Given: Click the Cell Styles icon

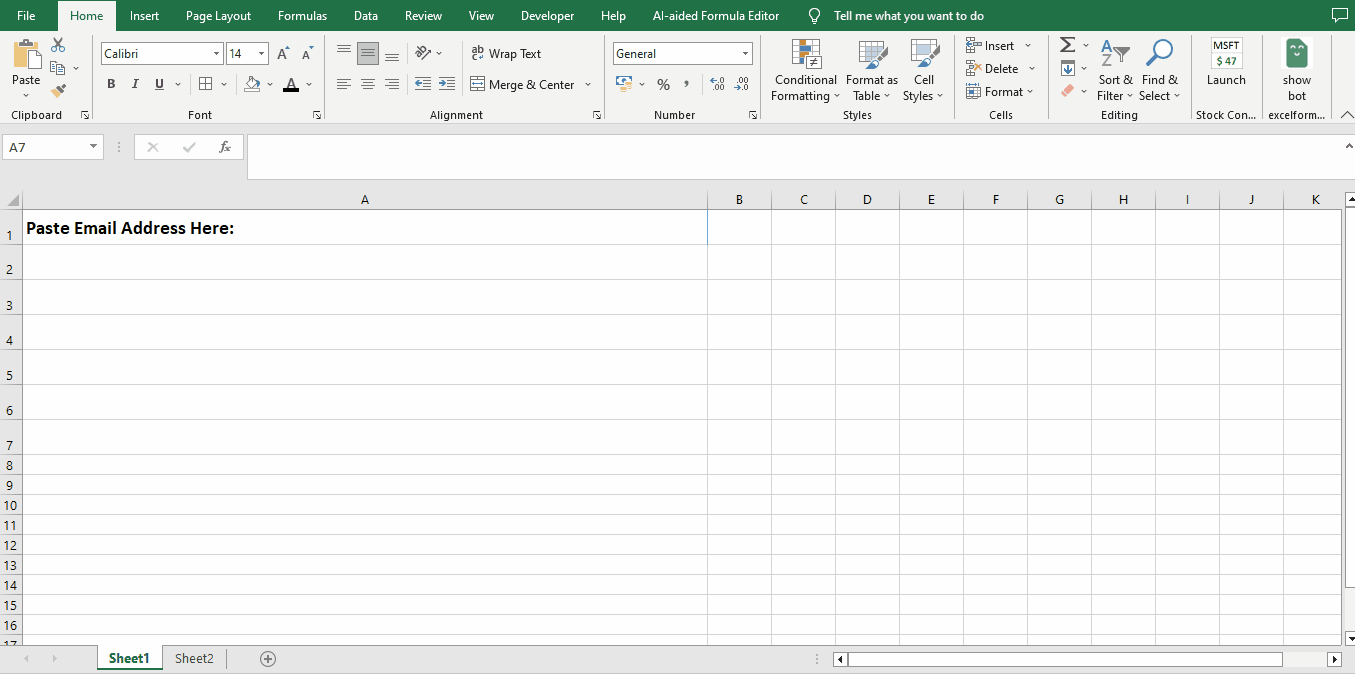Looking at the screenshot, I should [x=923, y=70].
